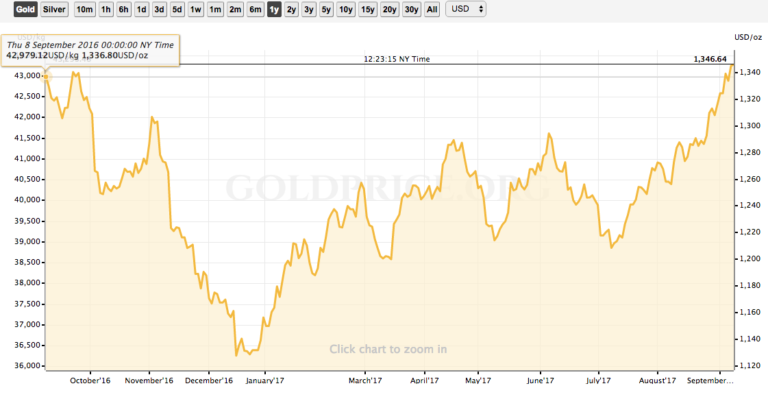Set the range to 2y
768x399 pixels.
click(291, 9)
